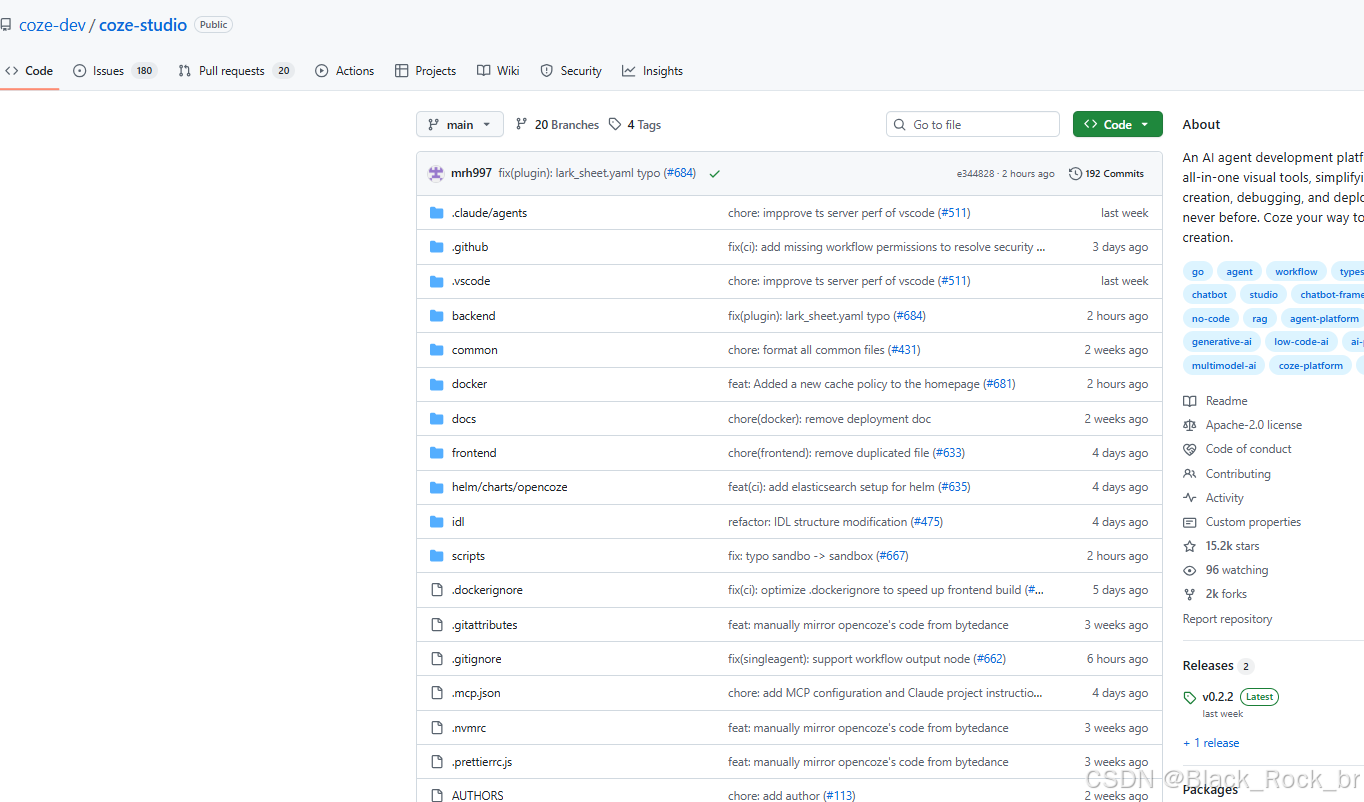Open the .claude/agents folder icon
This screenshot has width=1364, height=802.
tap(436, 213)
